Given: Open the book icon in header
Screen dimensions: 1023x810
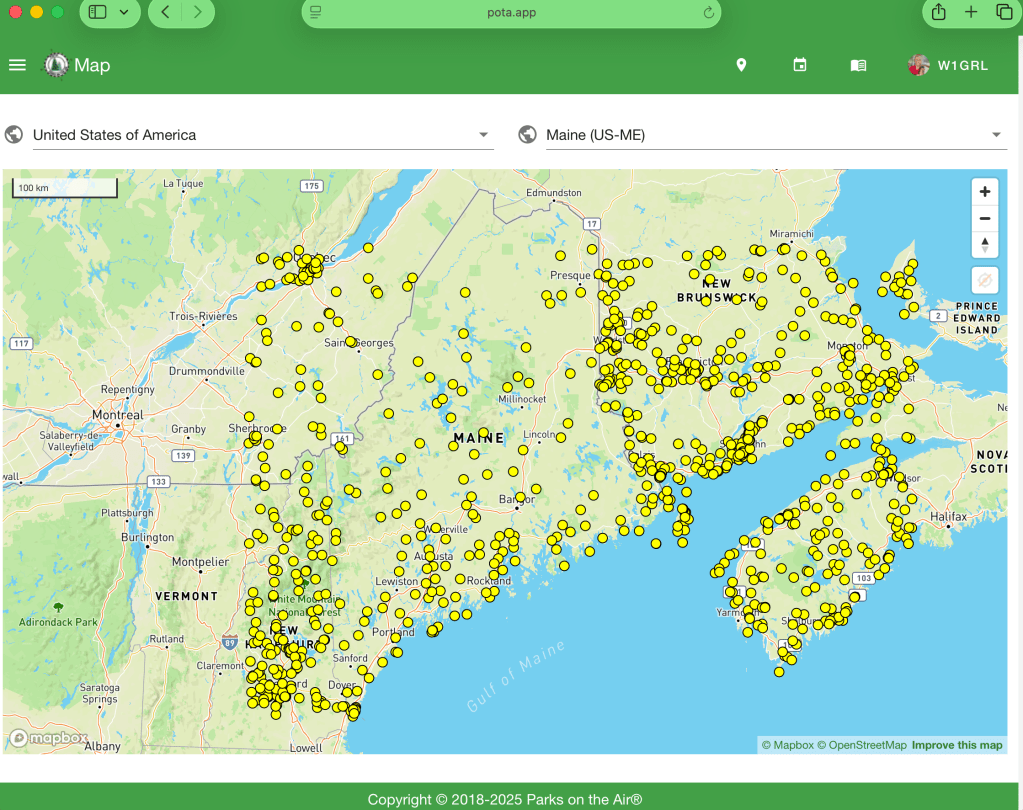Looking at the screenshot, I should pyautogui.click(x=858, y=65).
